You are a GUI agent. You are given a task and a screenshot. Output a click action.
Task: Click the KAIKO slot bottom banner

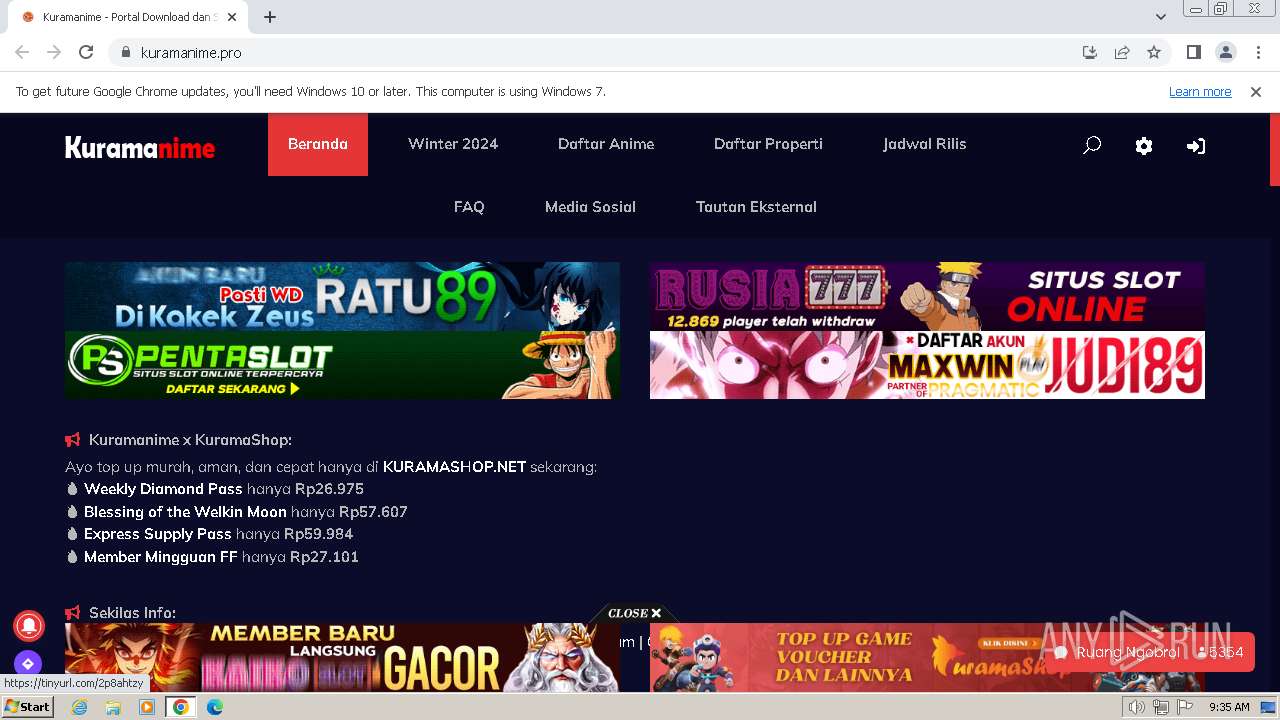coord(342,658)
